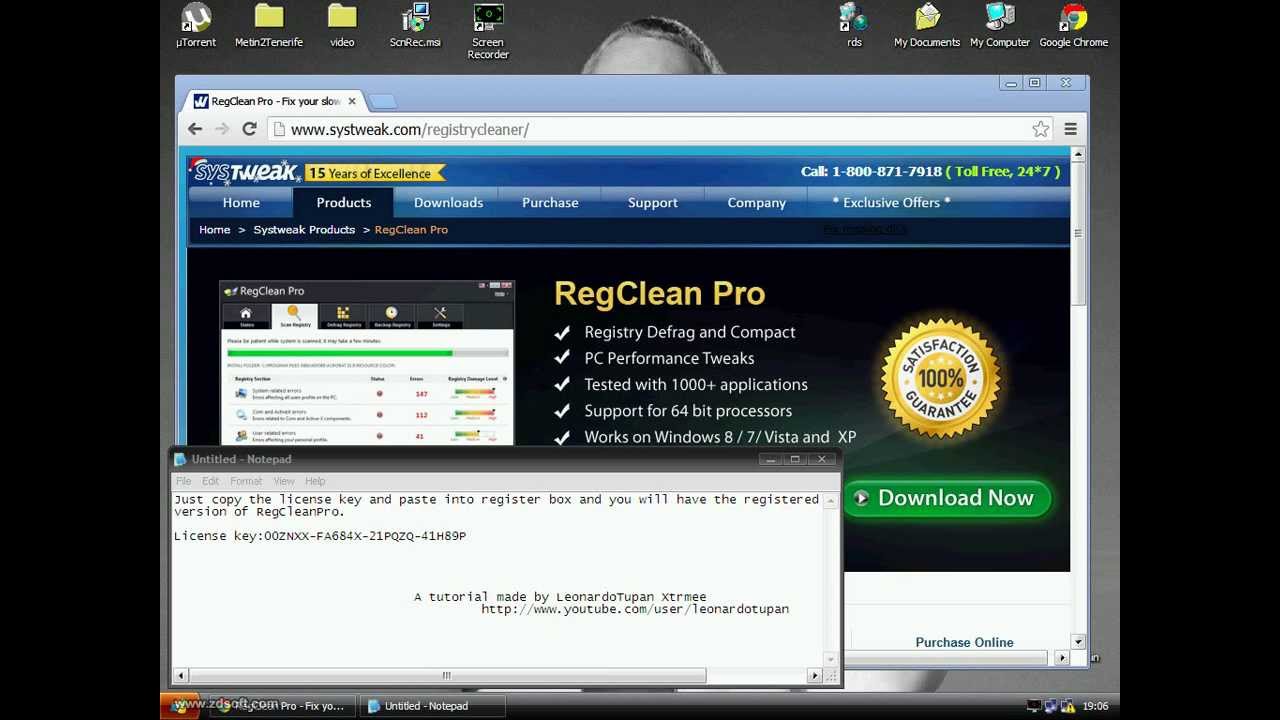
Task: Click the youtube.com/user/leonardotupan text
Action: 635,609
